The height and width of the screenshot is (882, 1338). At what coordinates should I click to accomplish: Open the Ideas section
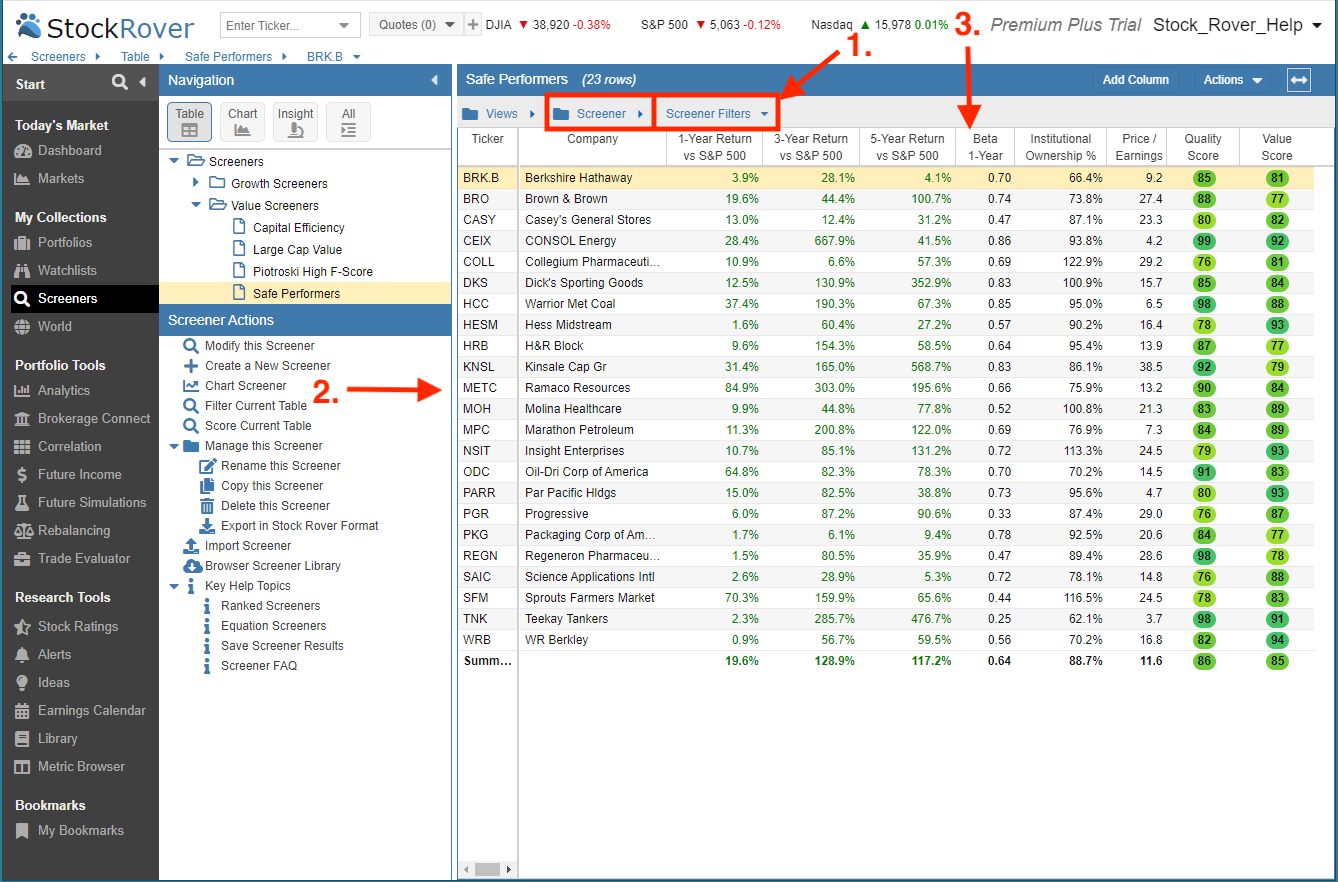pos(54,683)
